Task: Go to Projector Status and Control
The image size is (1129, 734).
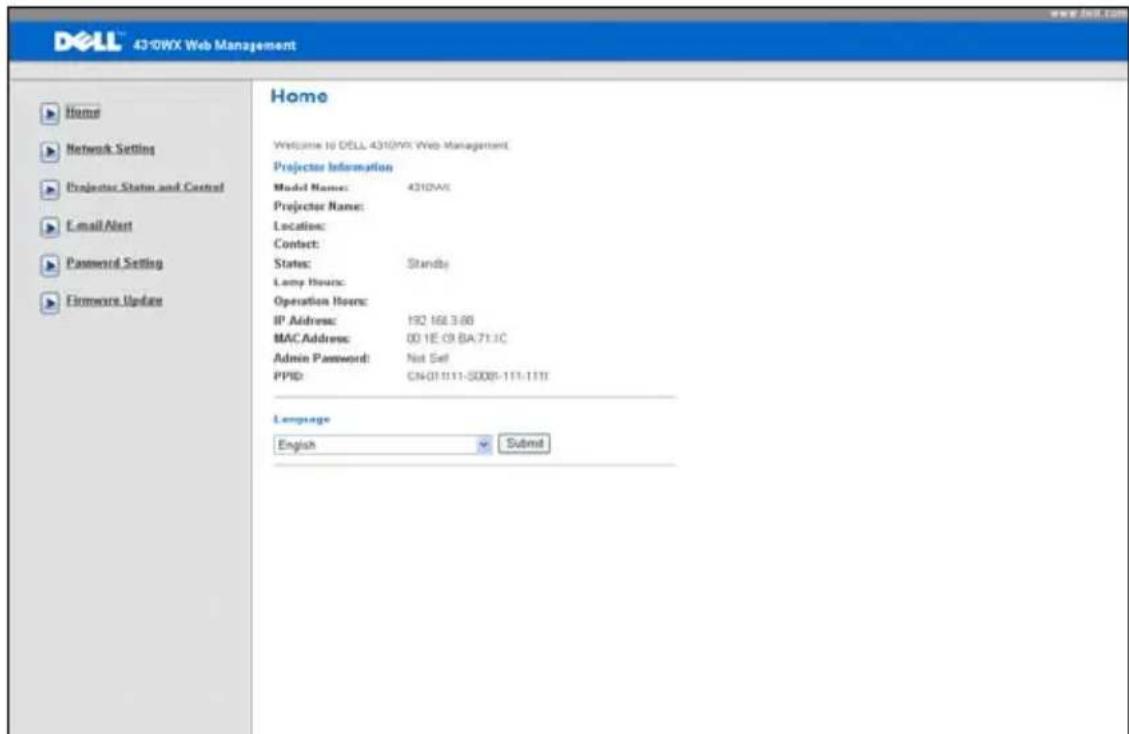Action: [145, 187]
